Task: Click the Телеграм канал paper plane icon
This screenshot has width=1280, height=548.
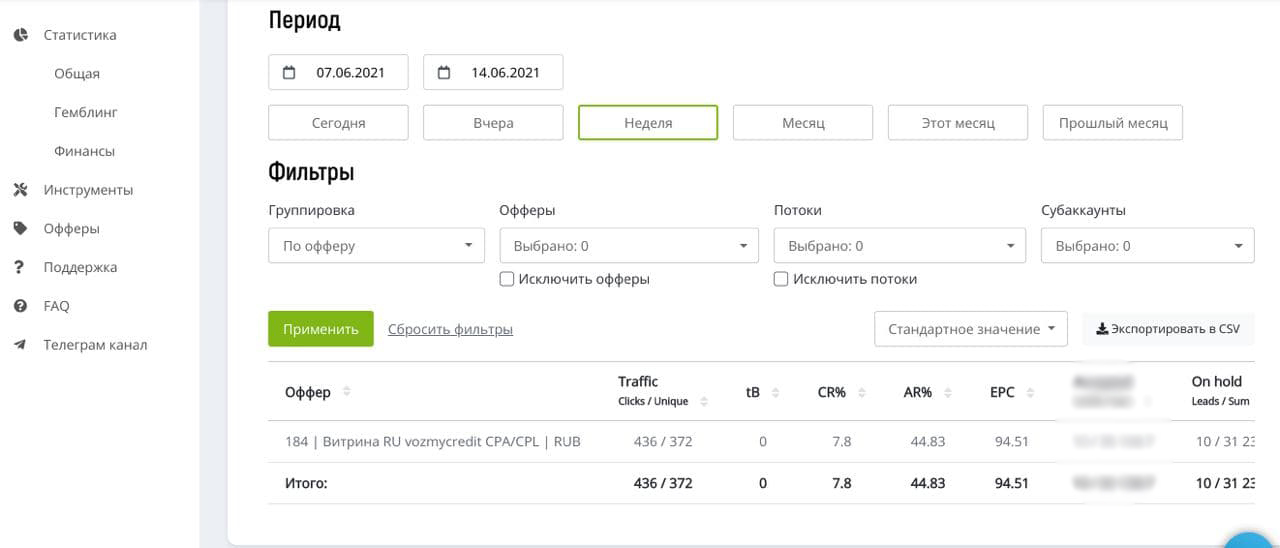Action: (20, 345)
